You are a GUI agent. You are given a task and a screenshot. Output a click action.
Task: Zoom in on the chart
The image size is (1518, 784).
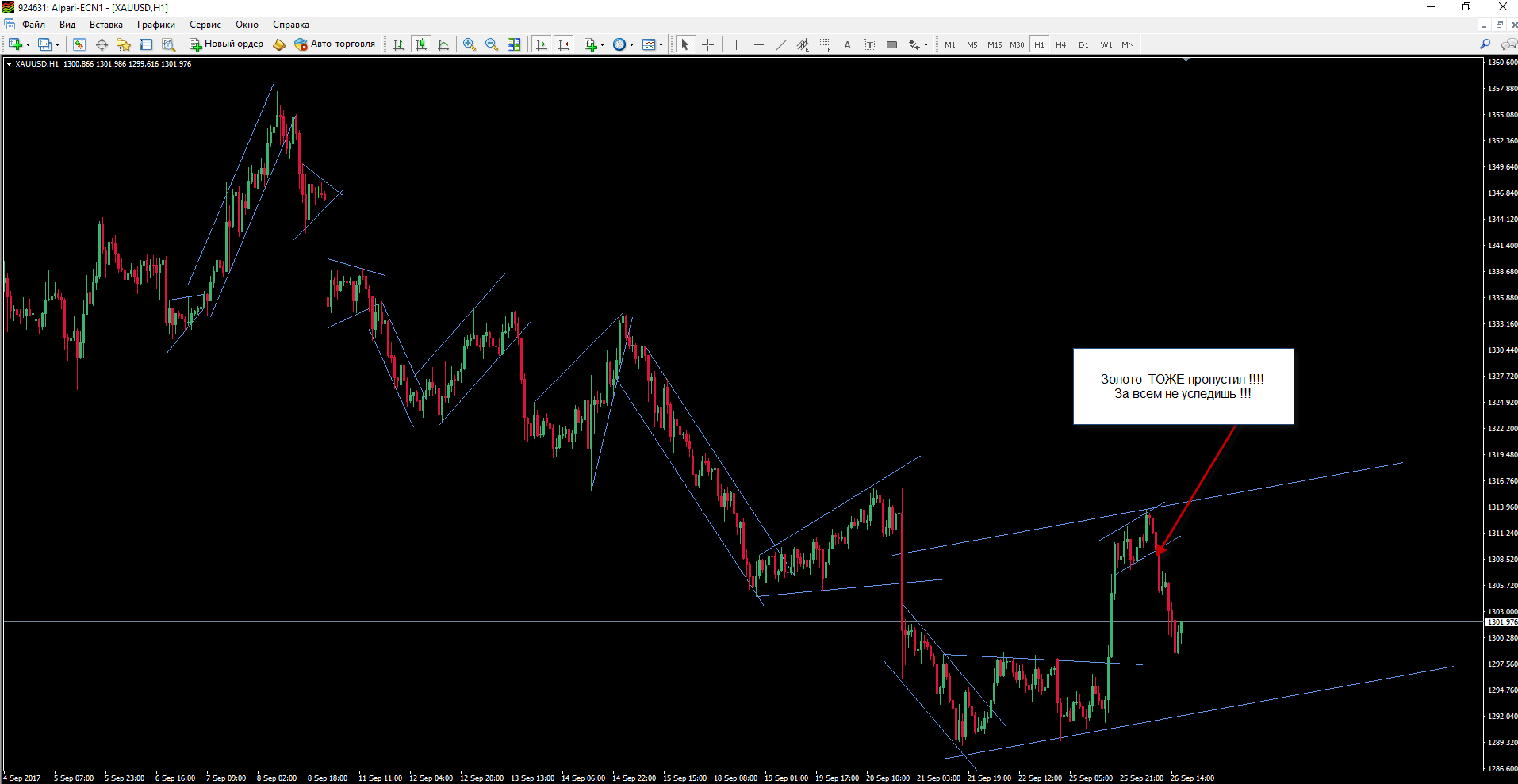pos(470,44)
